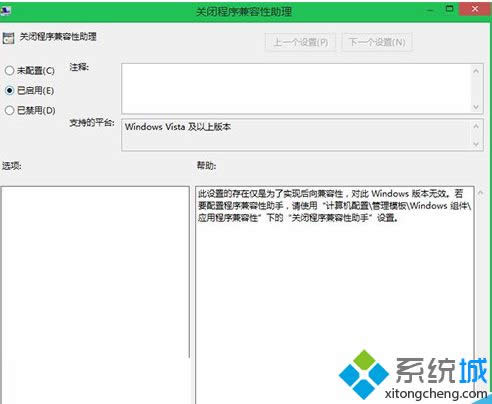492x404 pixels.
Task: Maximize the policy settings window
Action: tap(449, 9)
